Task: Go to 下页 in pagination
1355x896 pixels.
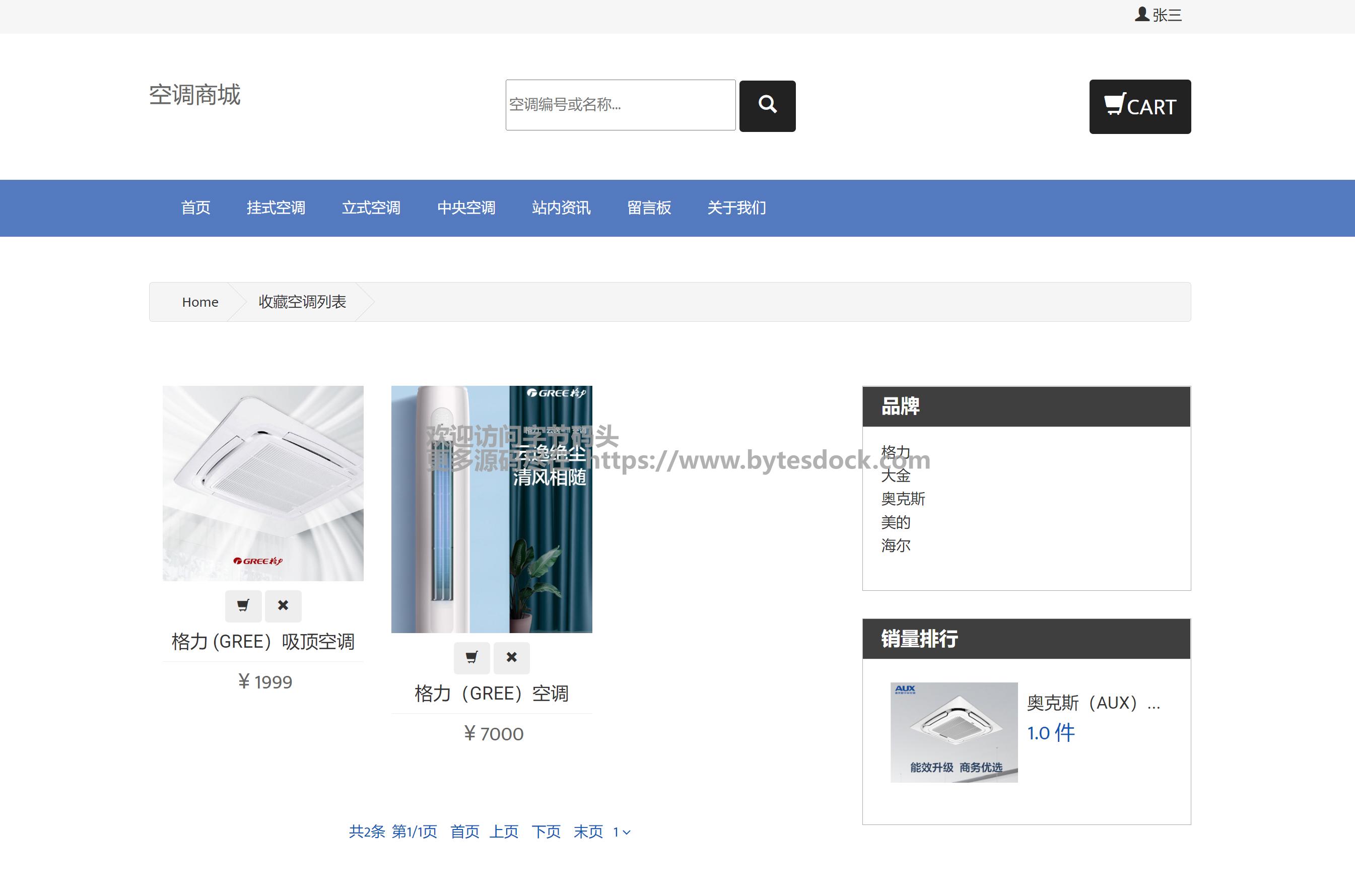Action: pyautogui.click(x=546, y=832)
